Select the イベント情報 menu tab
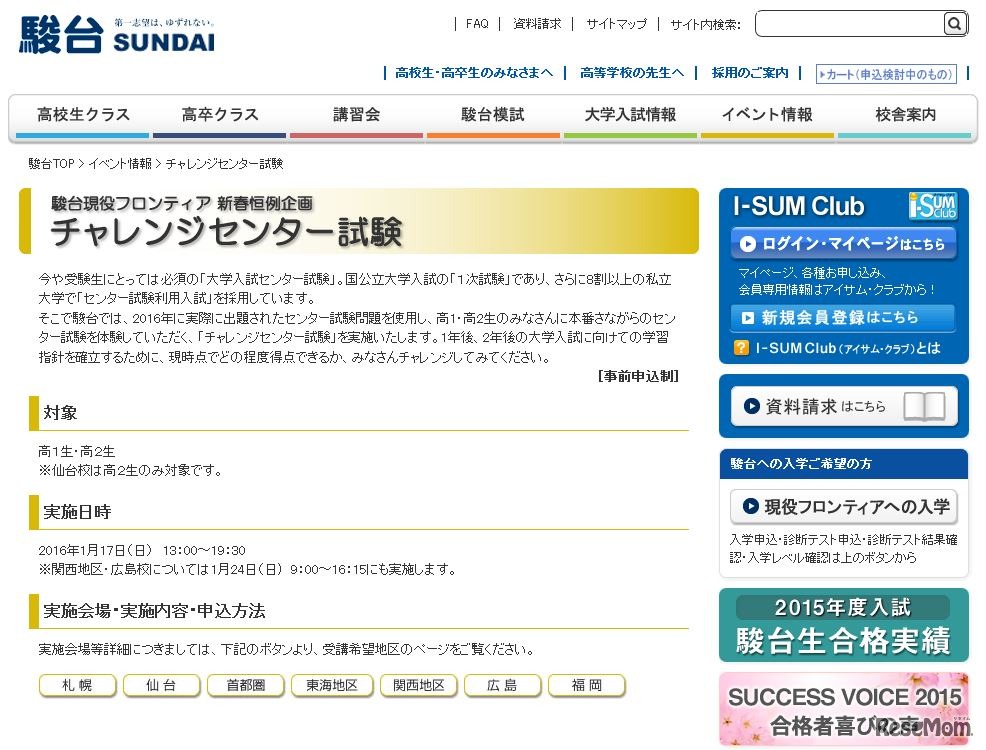The height and width of the screenshot is (750, 986). pyautogui.click(x=767, y=116)
